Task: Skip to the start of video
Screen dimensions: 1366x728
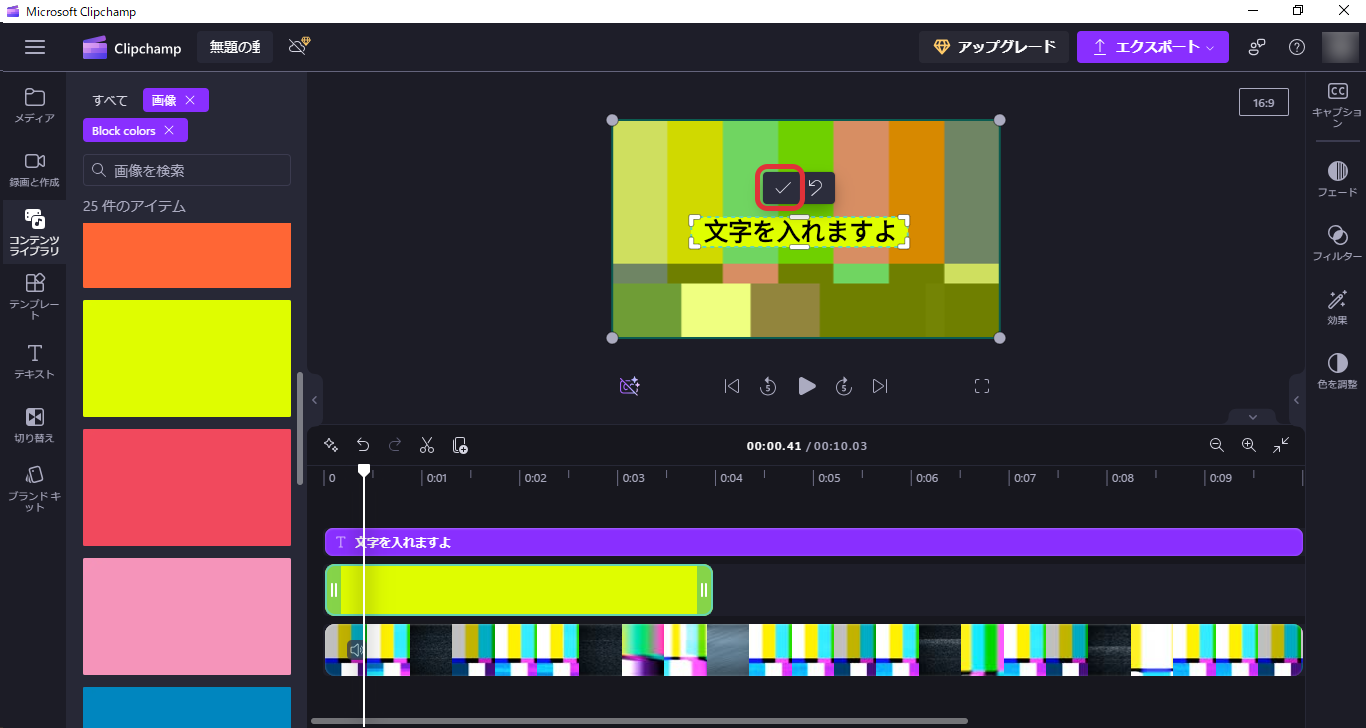Action: [x=732, y=386]
